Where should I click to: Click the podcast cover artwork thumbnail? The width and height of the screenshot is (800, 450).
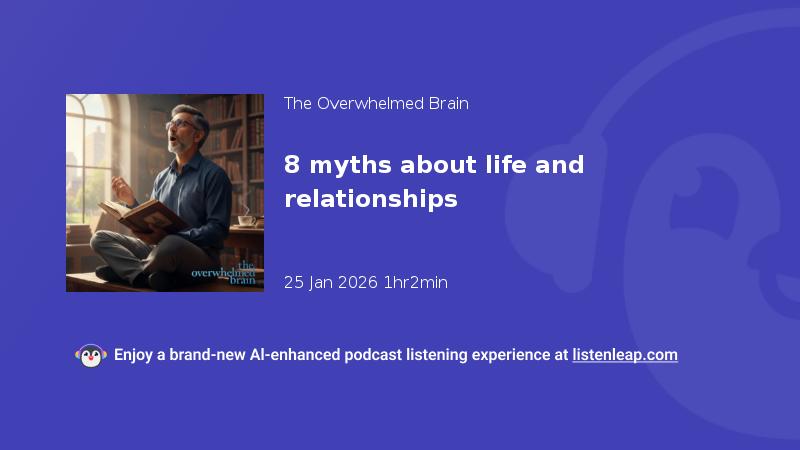pos(165,193)
